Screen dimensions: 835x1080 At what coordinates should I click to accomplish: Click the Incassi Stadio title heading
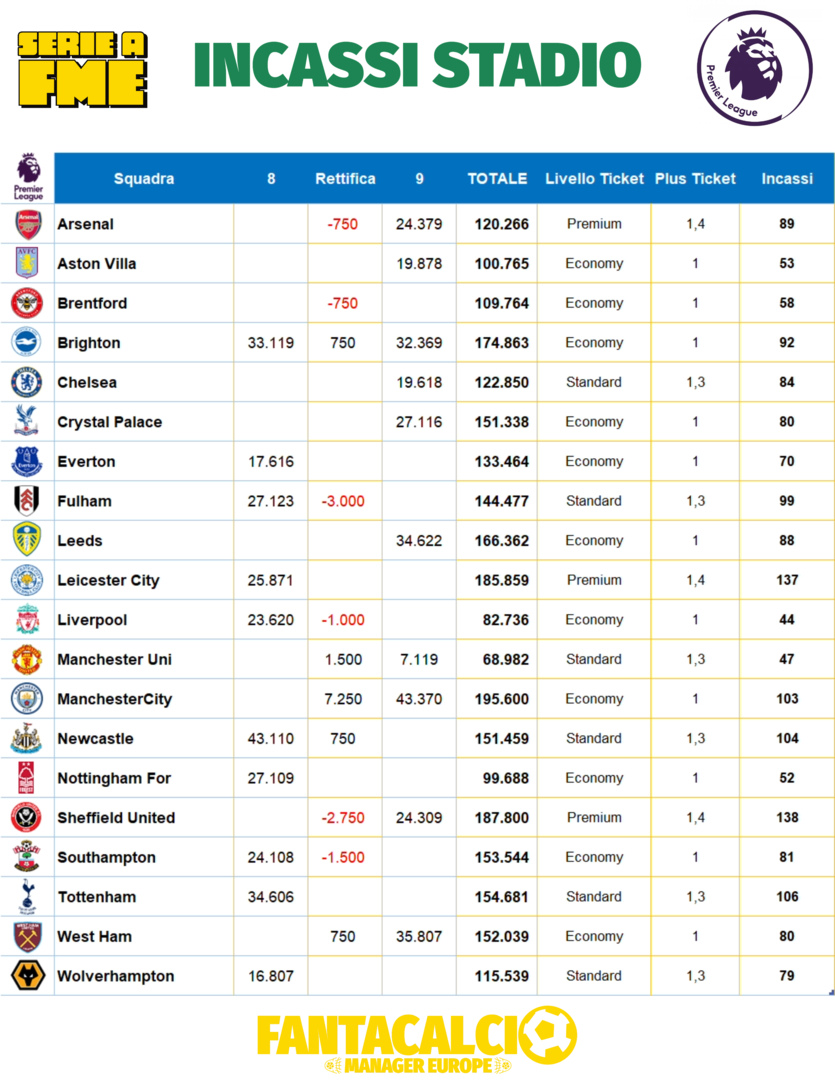417,66
